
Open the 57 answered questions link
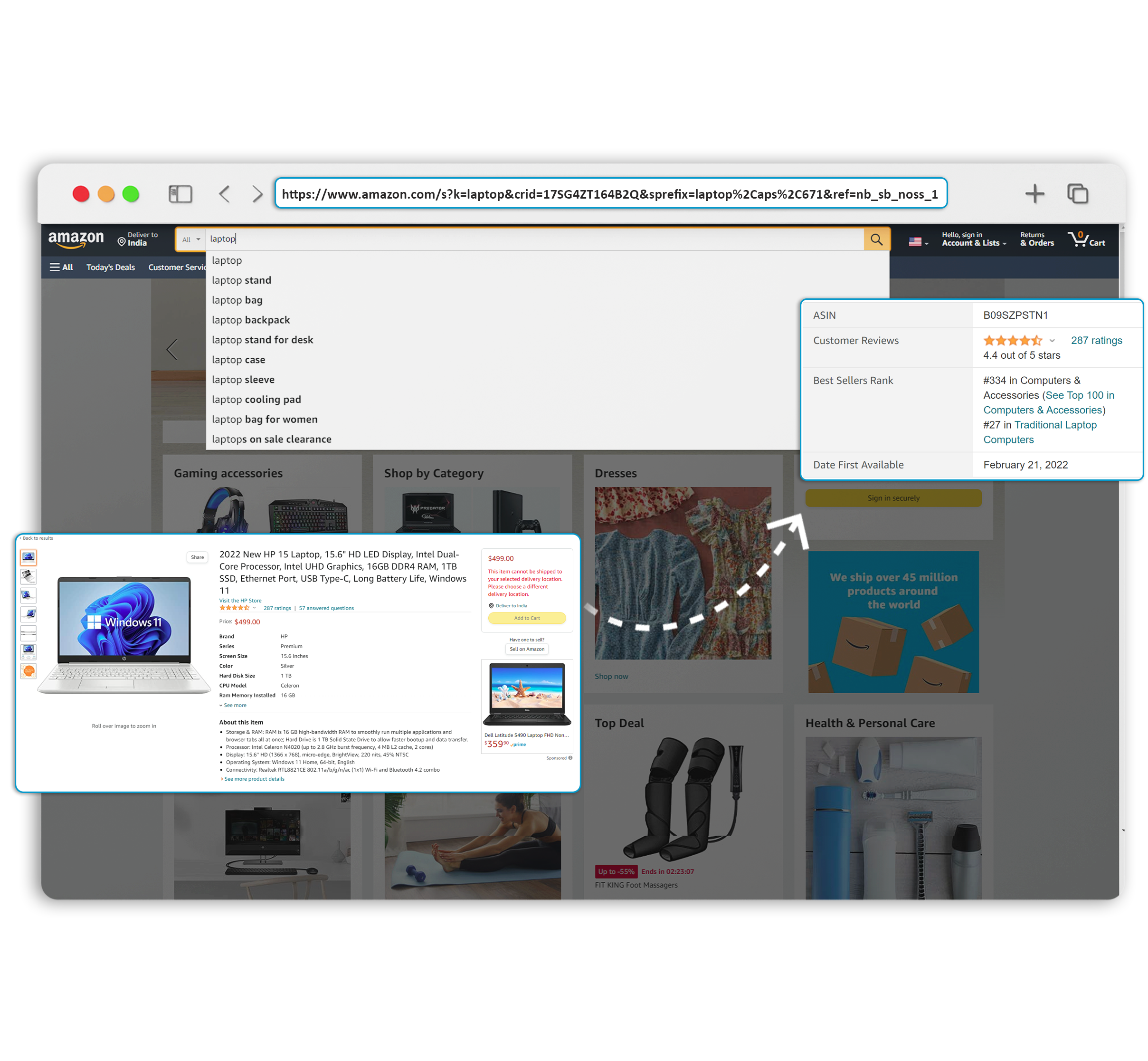click(x=326, y=608)
